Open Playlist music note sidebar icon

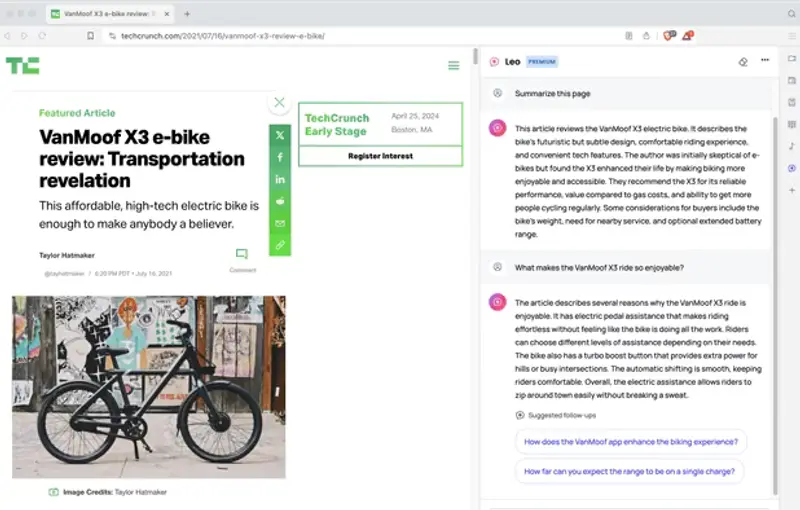pos(791,146)
